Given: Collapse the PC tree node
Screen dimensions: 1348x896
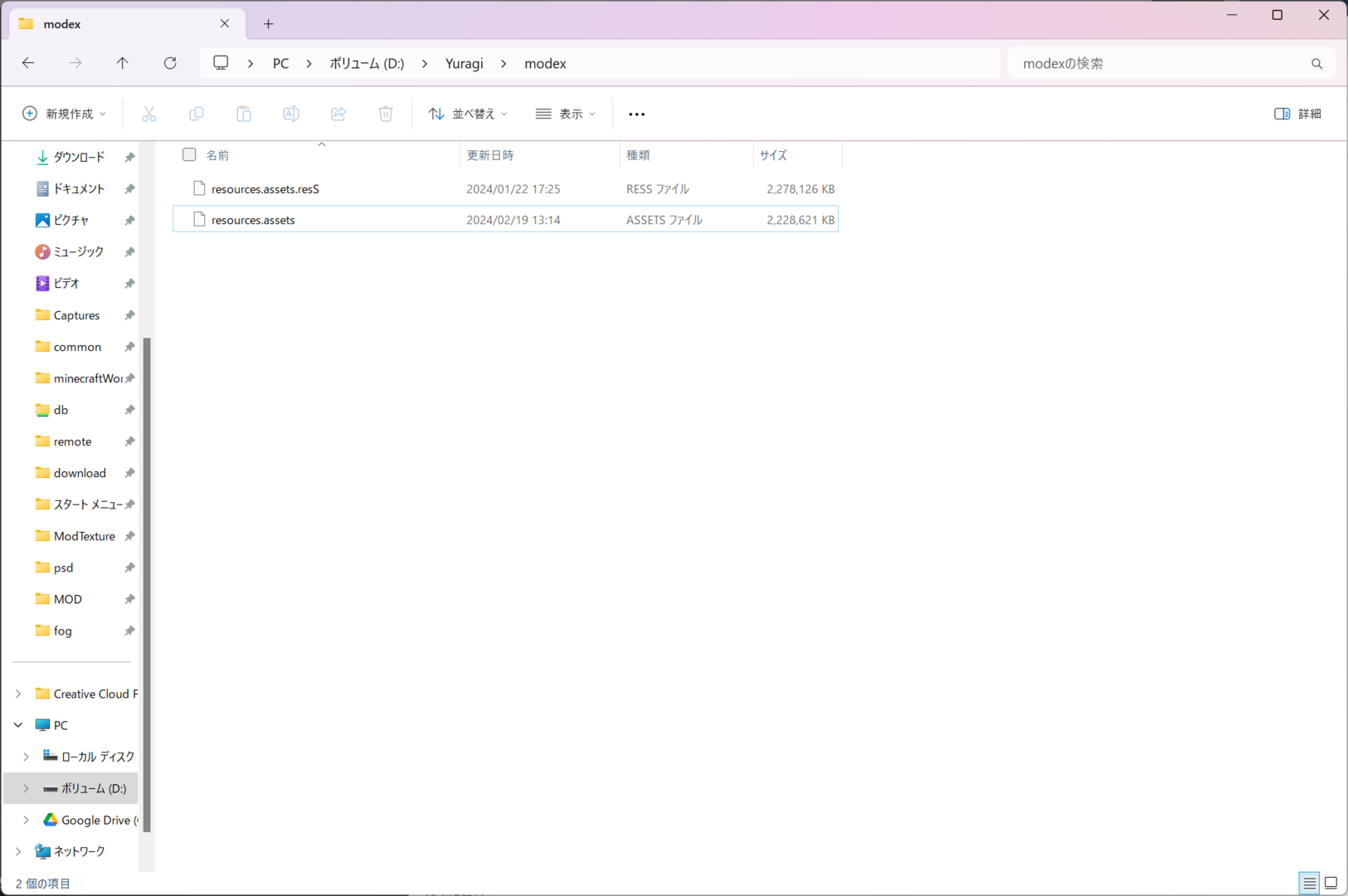Looking at the screenshot, I should point(18,725).
